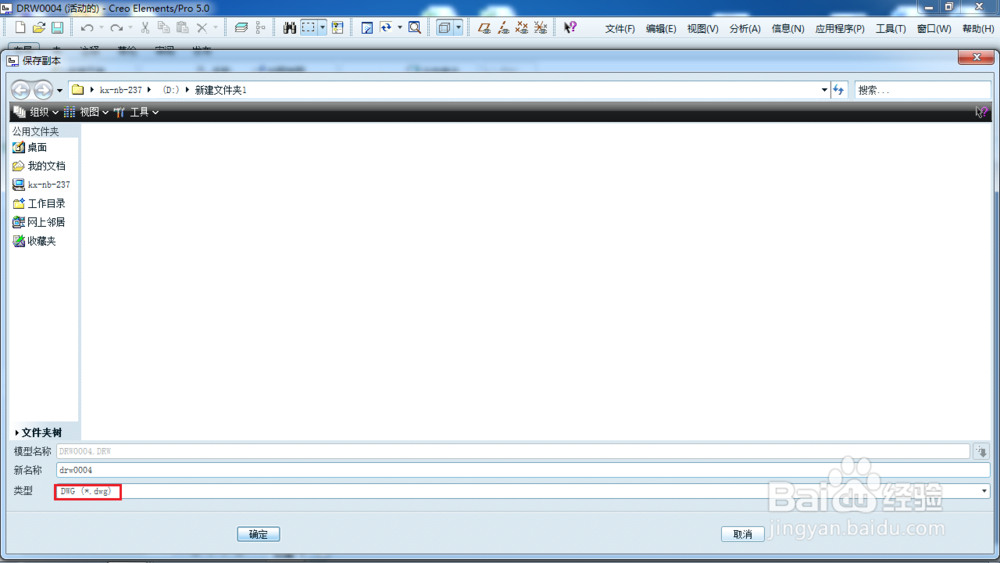Open the 应用程序(P) menu

pos(840,29)
